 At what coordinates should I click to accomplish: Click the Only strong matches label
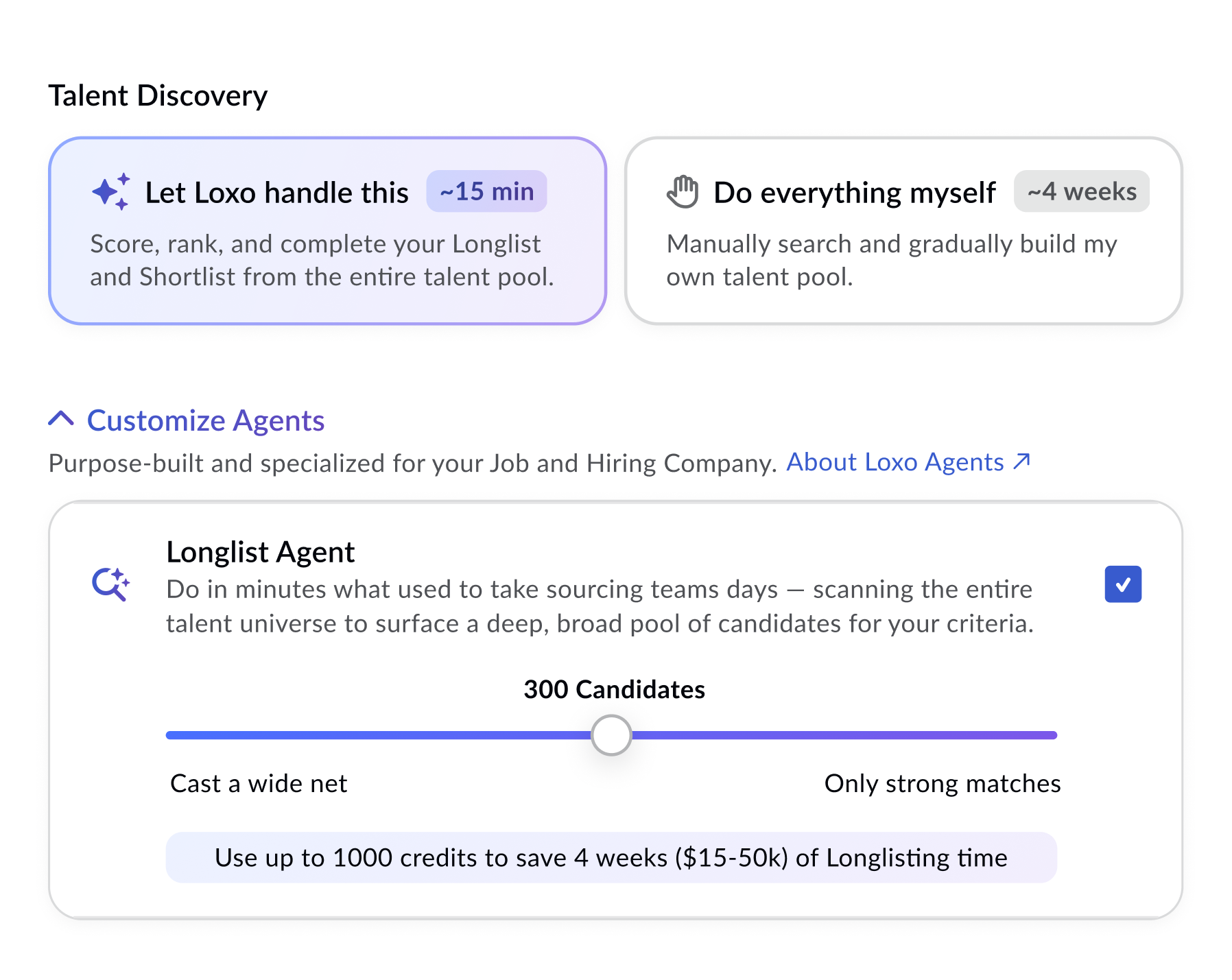pos(943,783)
